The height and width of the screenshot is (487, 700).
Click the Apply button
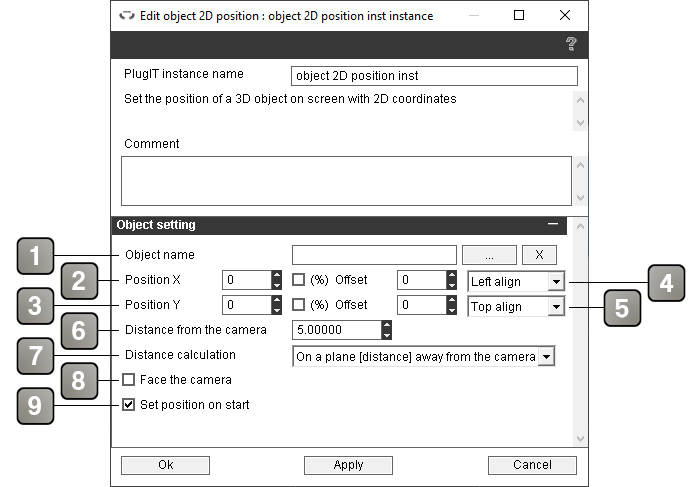[348, 465]
